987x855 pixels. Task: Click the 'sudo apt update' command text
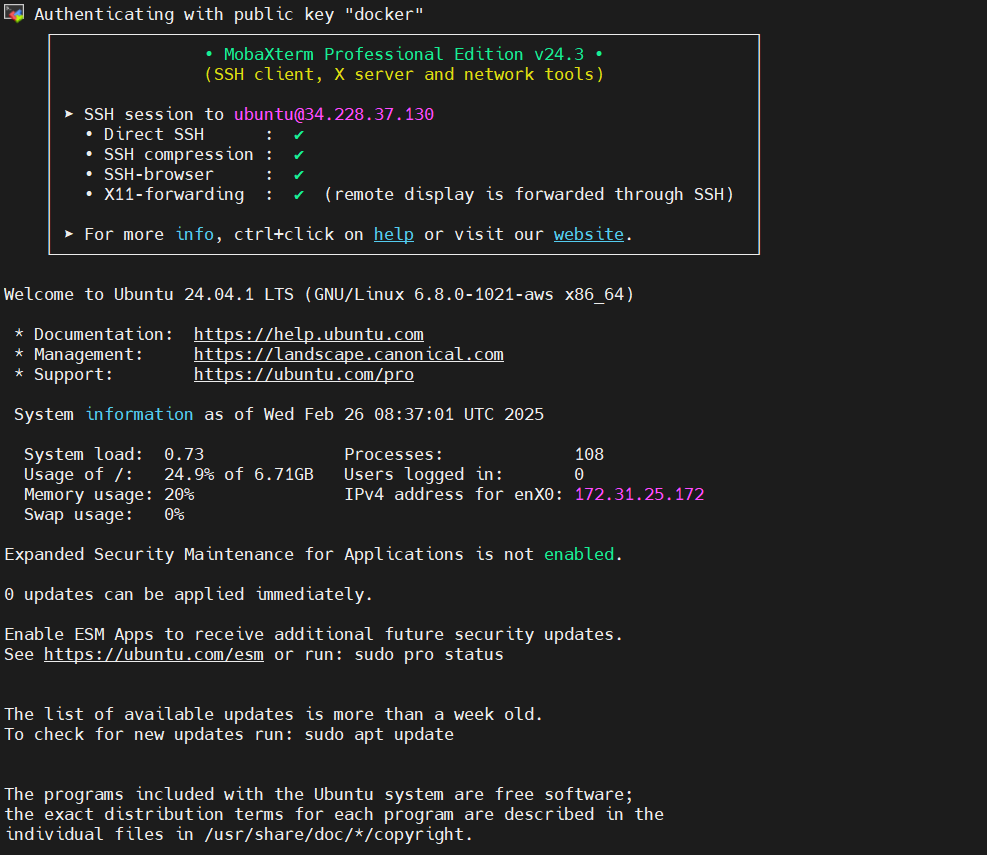pyautogui.click(x=378, y=735)
